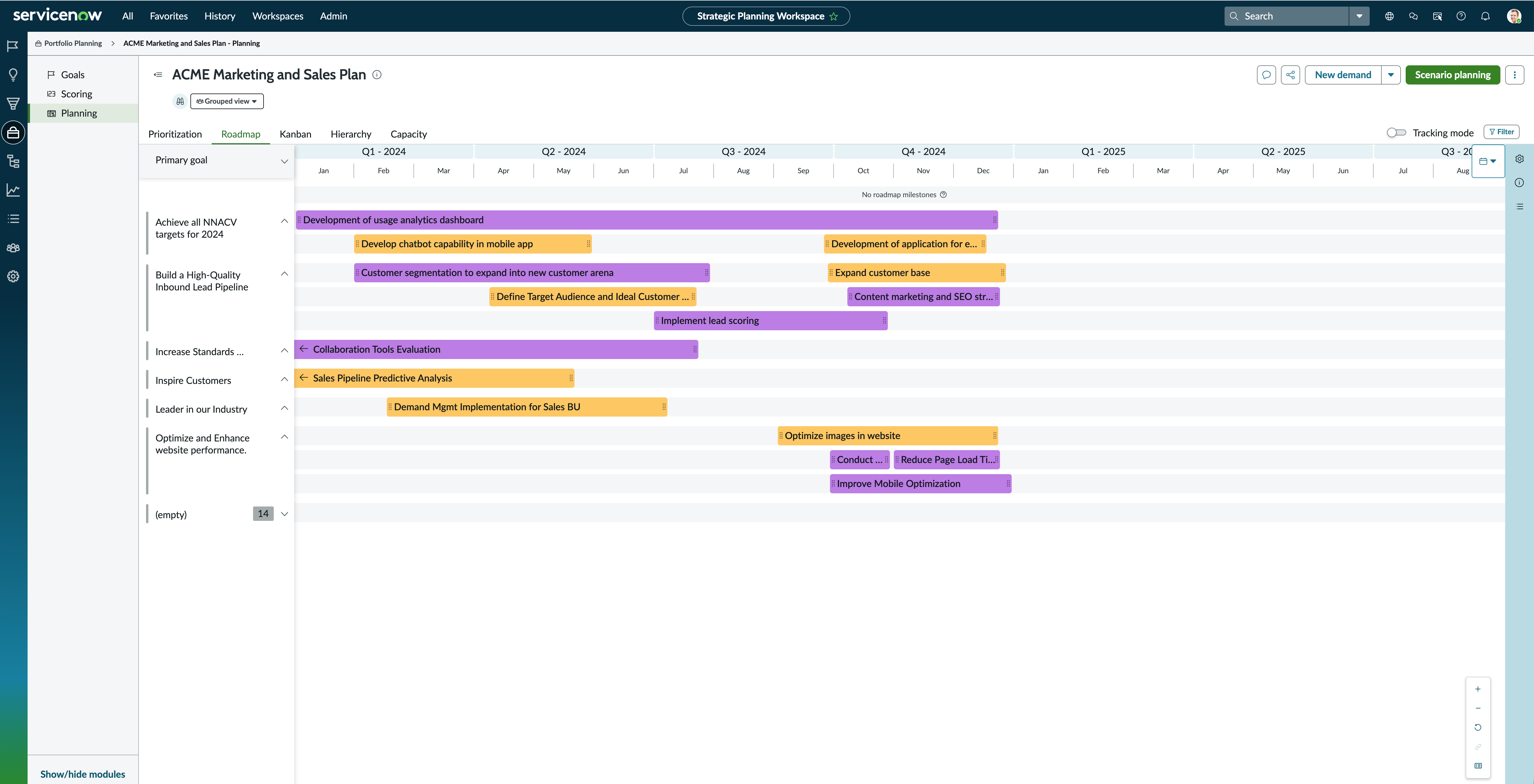The width and height of the screenshot is (1534, 784).
Task: Click the table icon below the zoom controls
Action: click(1478, 765)
